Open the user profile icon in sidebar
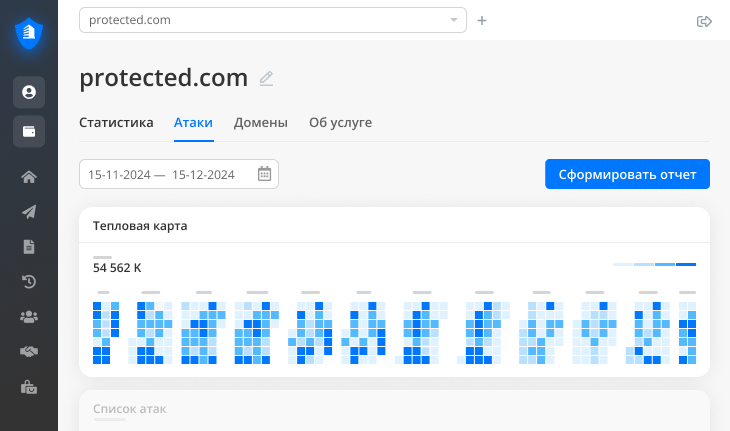This screenshot has width=730, height=431. 29,92
